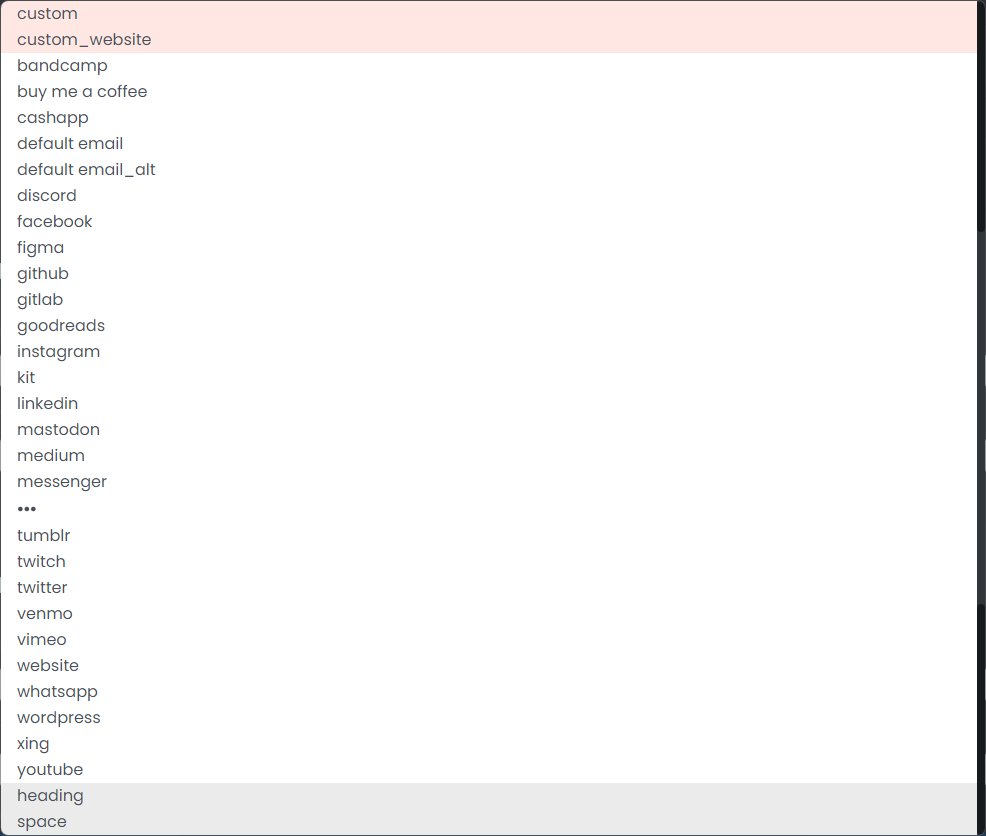Viewport: 986px width, 836px height.
Task: Select xing option
Action: [489, 744]
